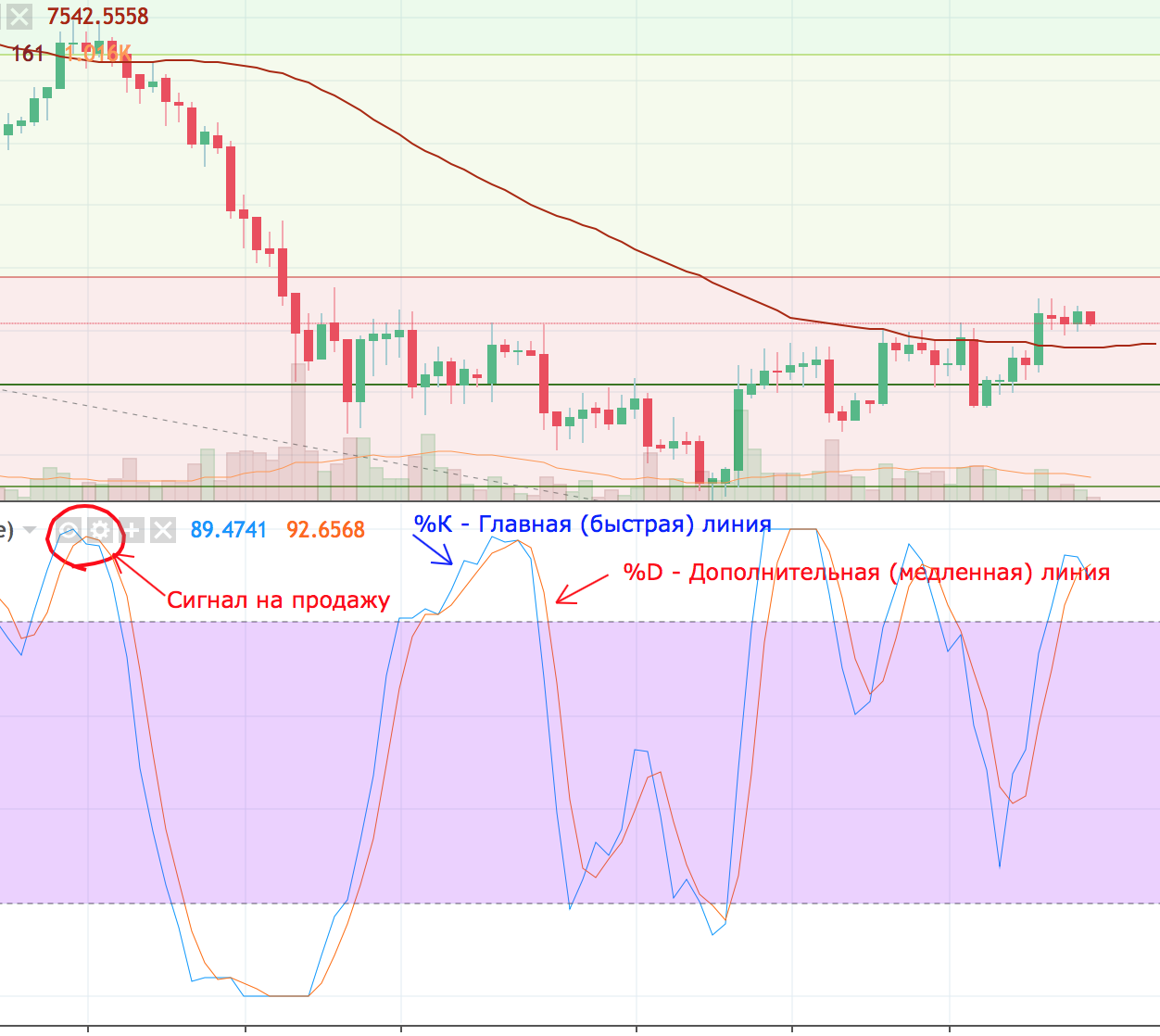1160x1036 pixels.
Task: Click the red arrow pointing at %D line
Action: coord(581,590)
